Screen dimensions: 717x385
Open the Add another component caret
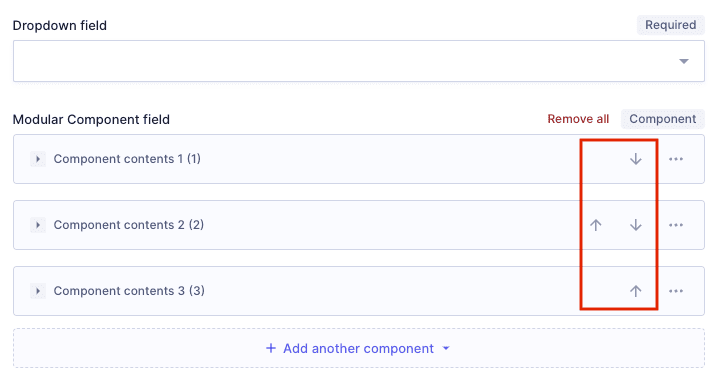tap(446, 348)
